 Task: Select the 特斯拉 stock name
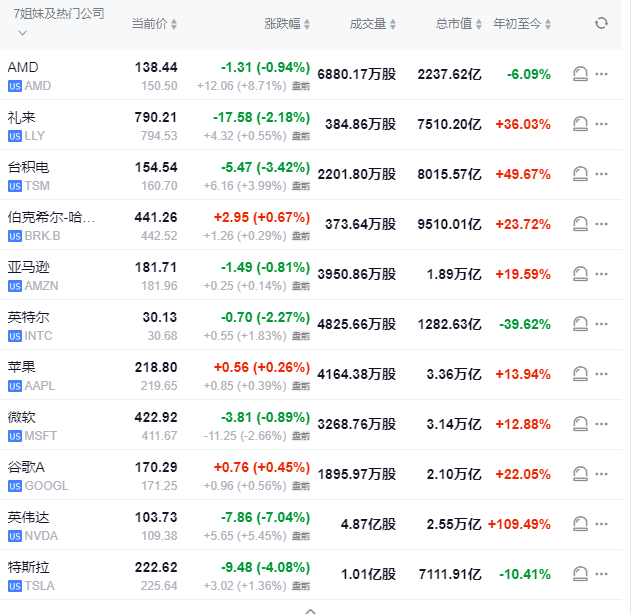pyautogui.click(x=28, y=567)
